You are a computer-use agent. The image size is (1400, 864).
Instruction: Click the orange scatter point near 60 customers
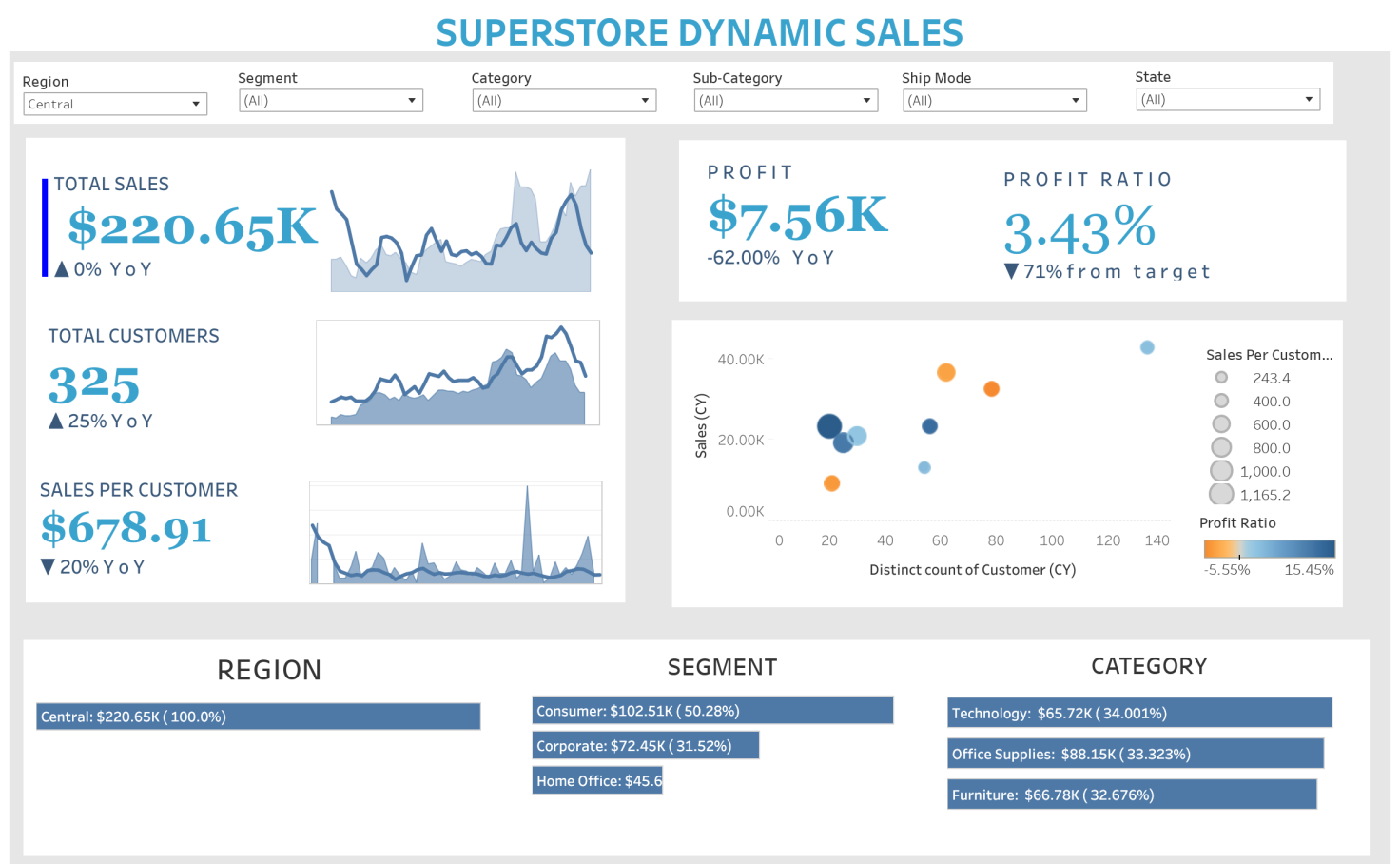click(x=945, y=372)
